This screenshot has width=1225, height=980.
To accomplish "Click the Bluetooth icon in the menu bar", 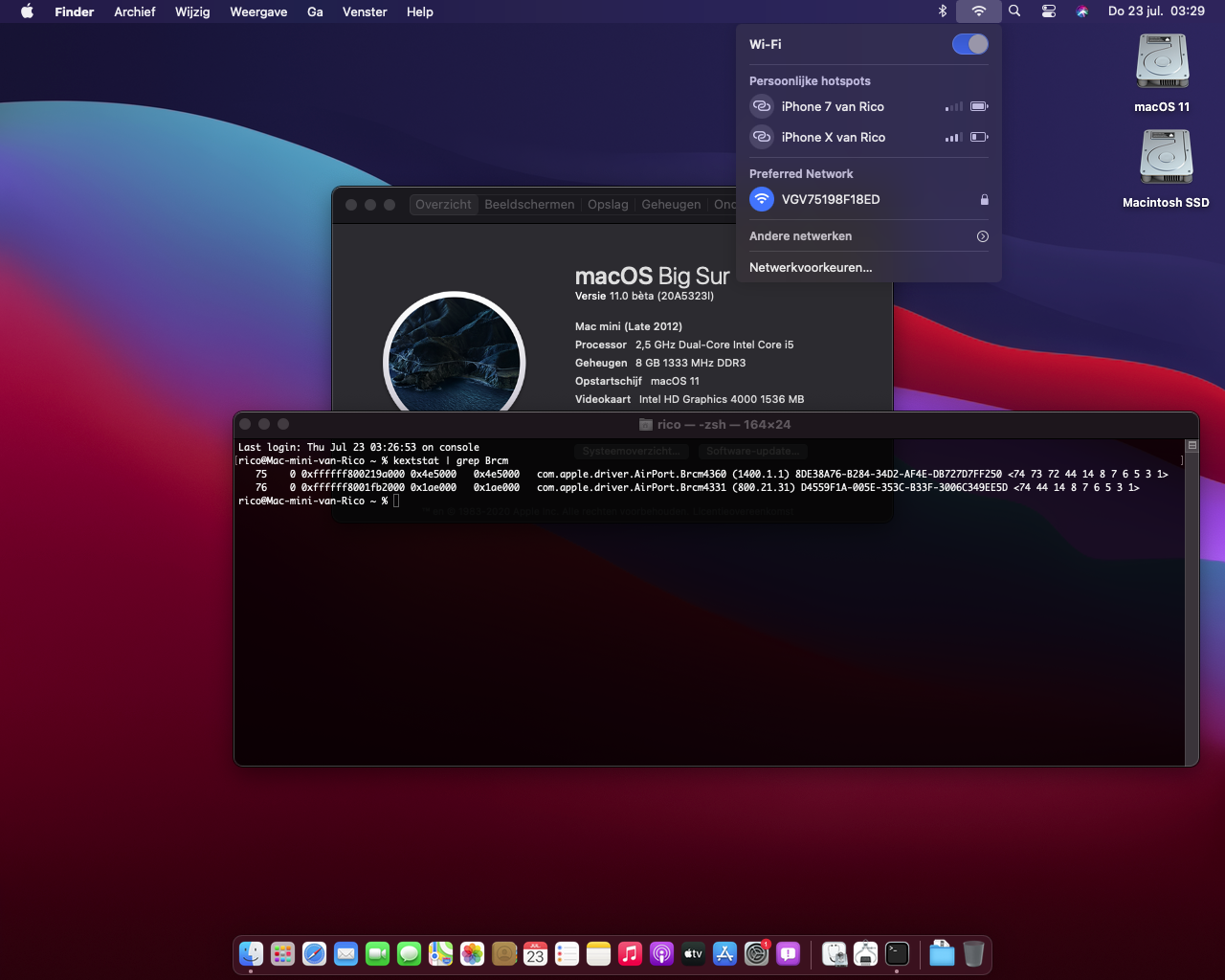I will pyautogui.click(x=942, y=11).
